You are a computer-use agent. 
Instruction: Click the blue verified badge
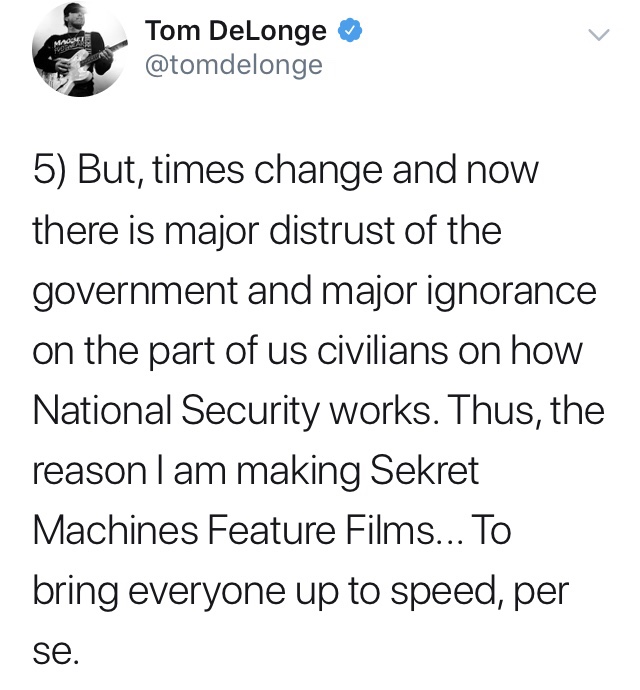[x=347, y=32]
